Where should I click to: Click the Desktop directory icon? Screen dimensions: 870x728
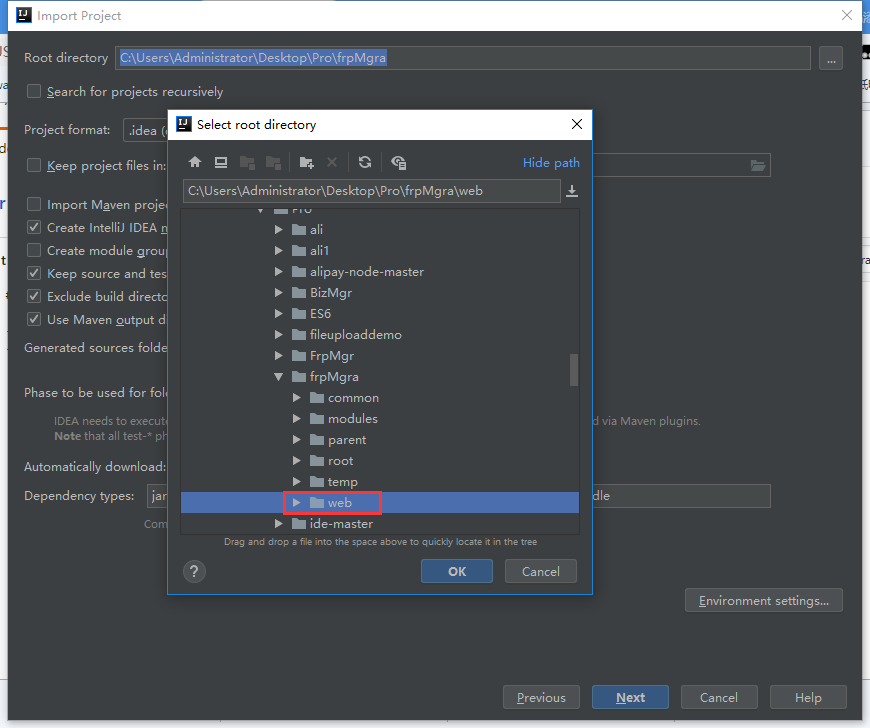click(x=221, y=162)
